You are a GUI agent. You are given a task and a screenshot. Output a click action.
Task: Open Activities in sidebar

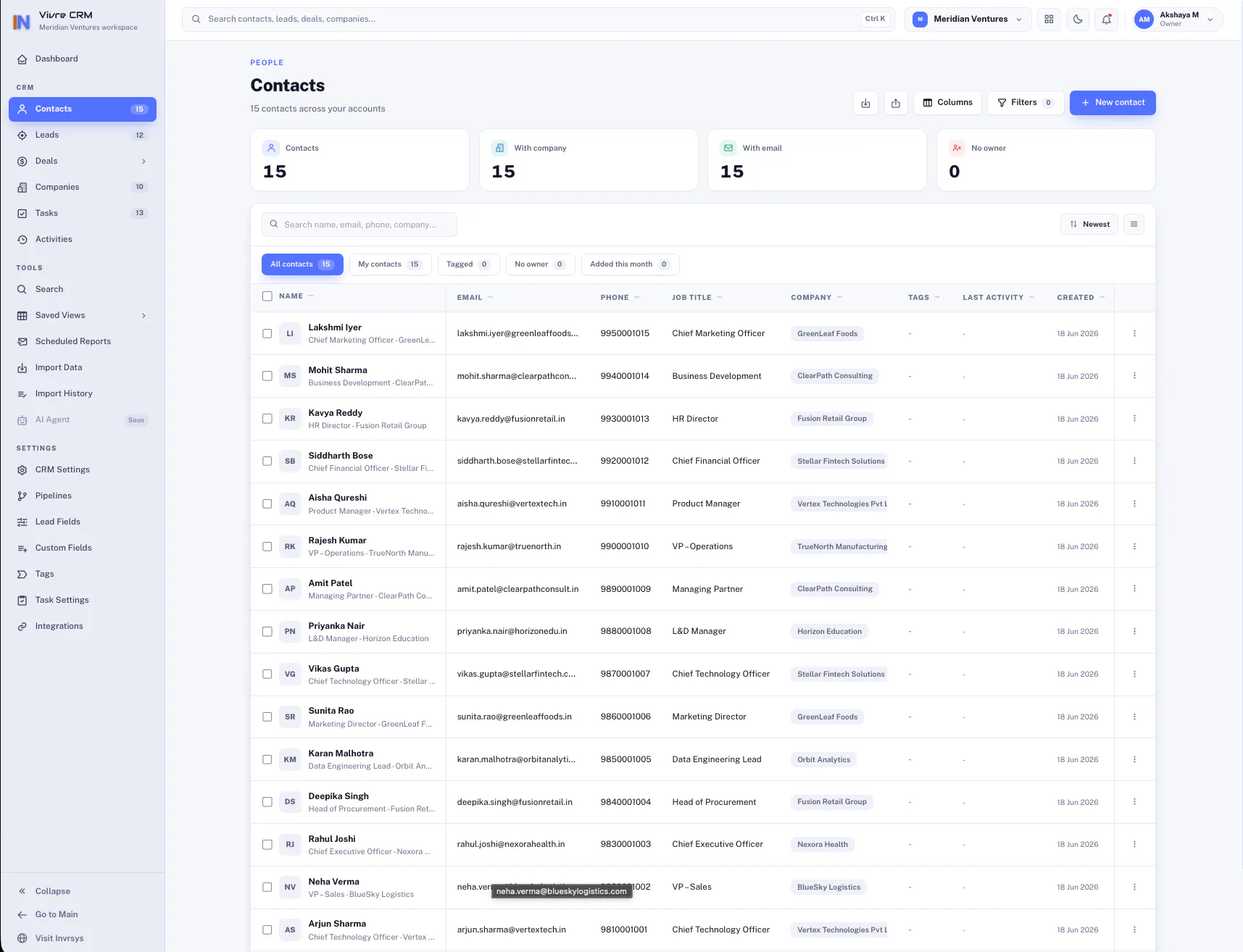[x=83, y=239]
